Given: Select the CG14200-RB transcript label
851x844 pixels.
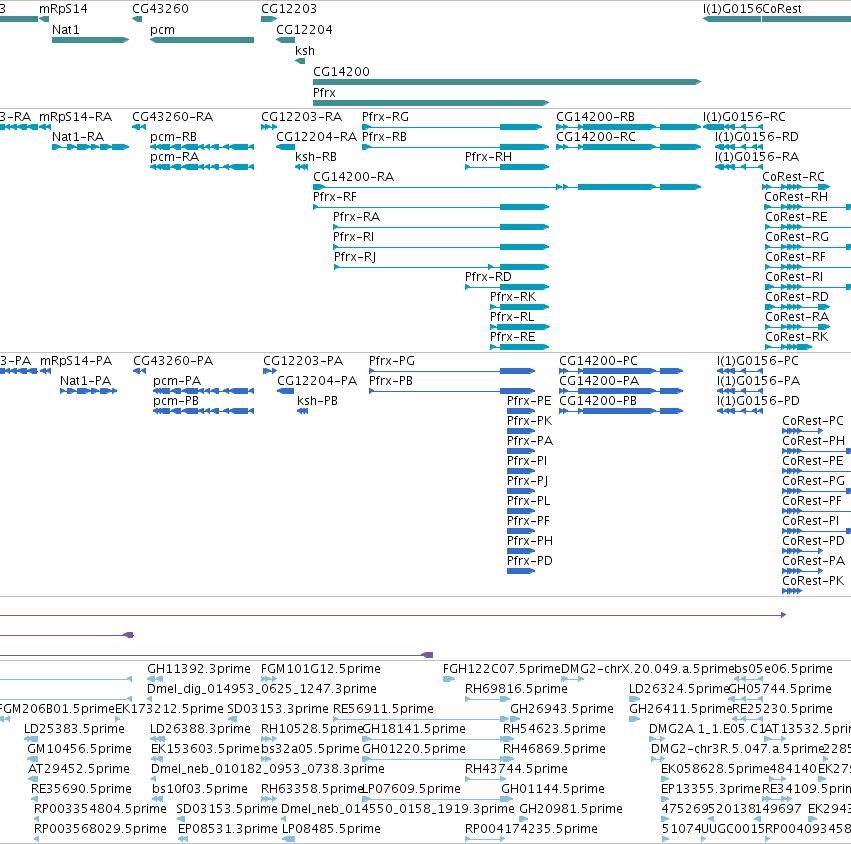Looking at the screenshot, I should click(595, 117).
